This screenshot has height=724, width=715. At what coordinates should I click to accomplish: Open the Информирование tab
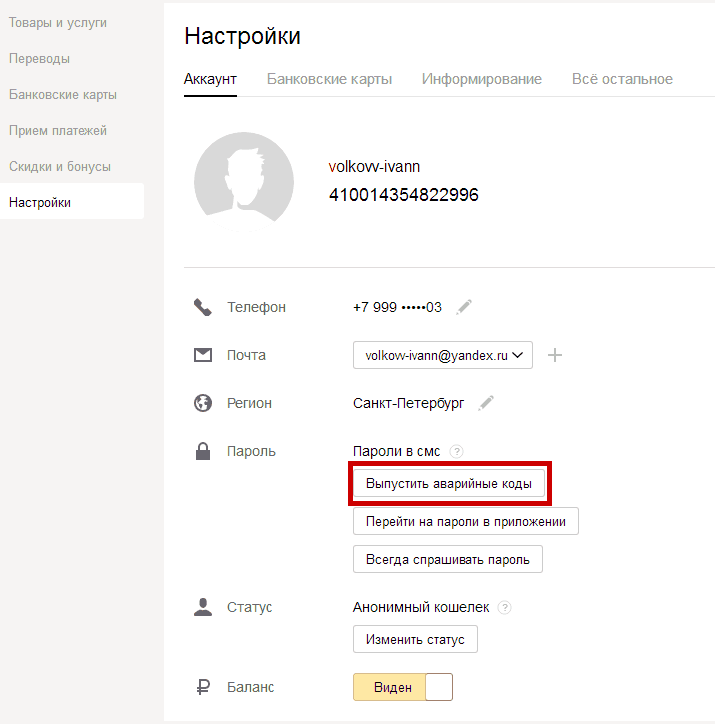click(x=481, y=79)
